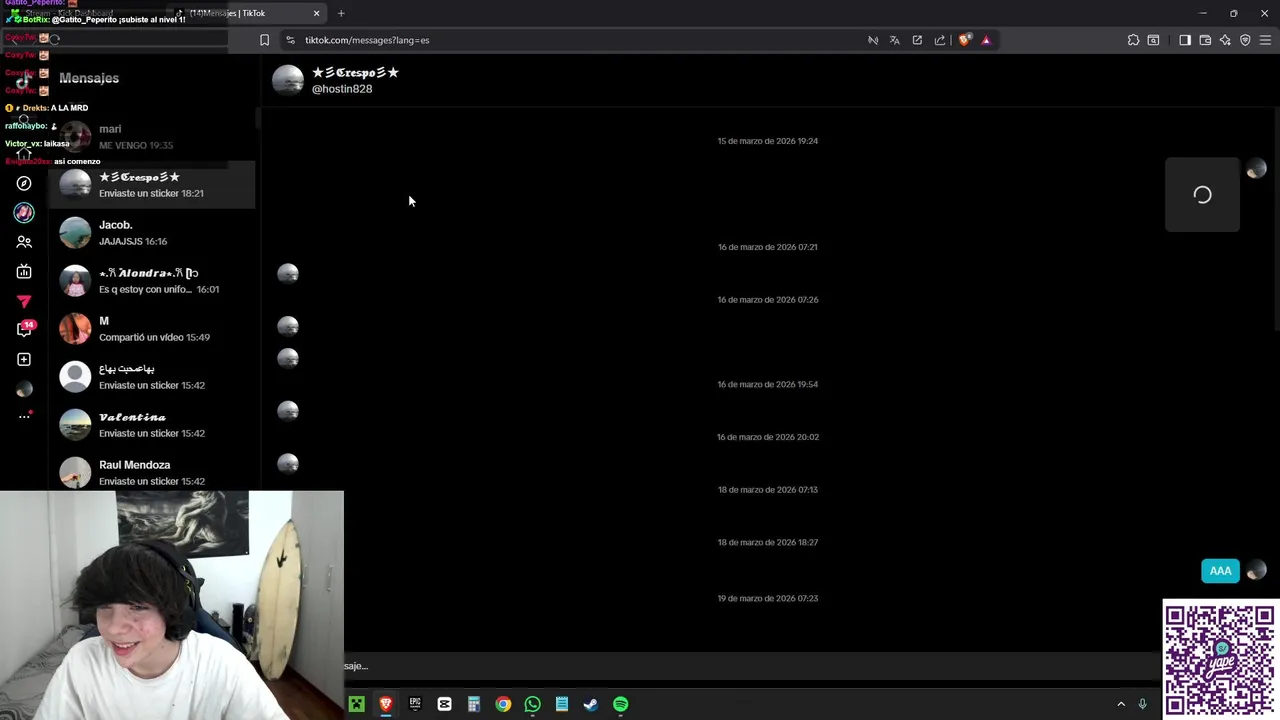The height and width of the screenshot is (720, 1280).
Task: Open the Alondra conversation
Action: click(x=152, y=280)
